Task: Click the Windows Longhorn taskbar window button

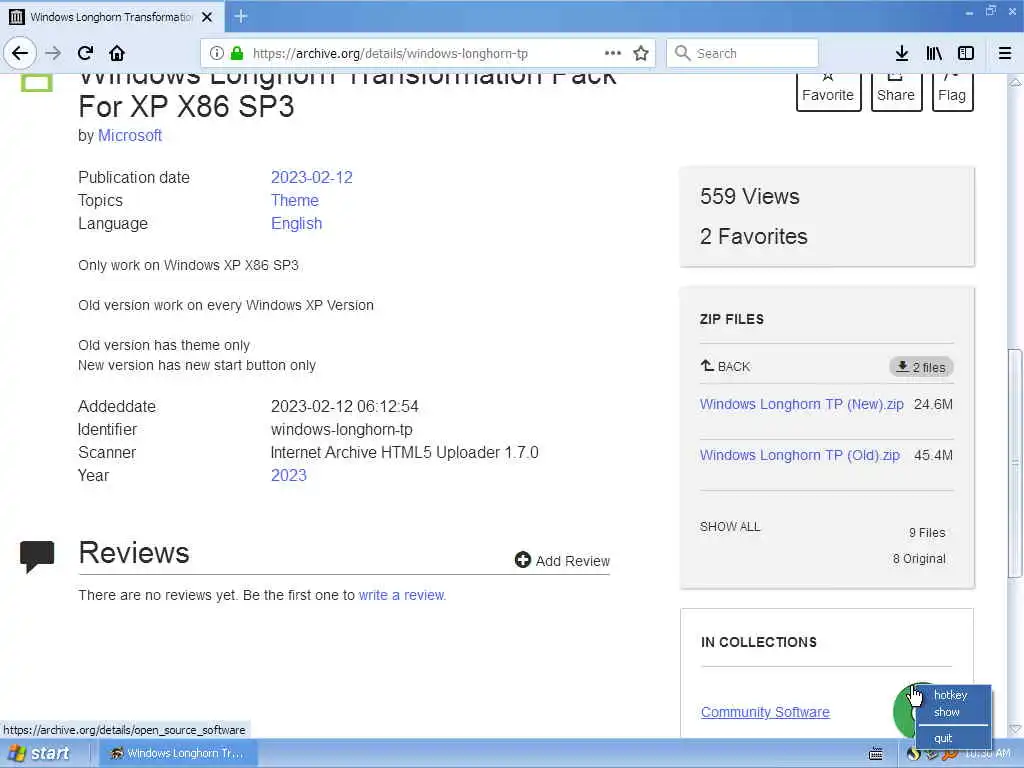Action: pyautogui.click(x=178, y=753)
